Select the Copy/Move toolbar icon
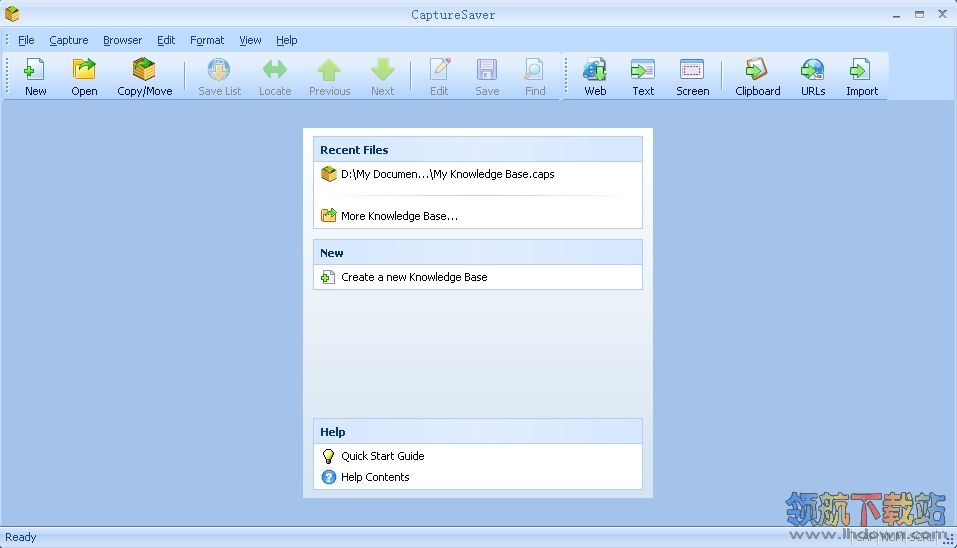 point(145,76)
